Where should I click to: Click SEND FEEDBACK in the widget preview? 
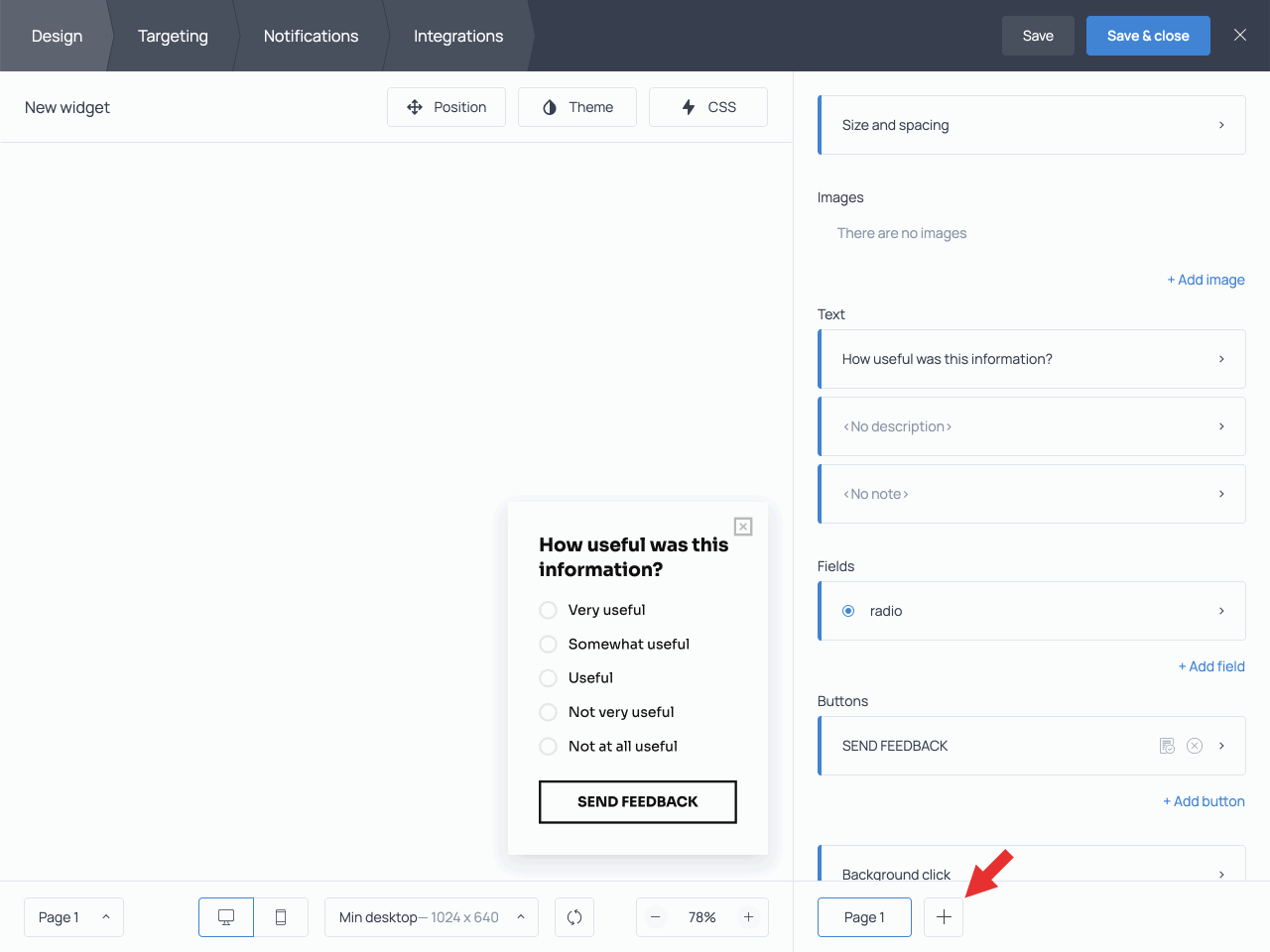[638, 802]
